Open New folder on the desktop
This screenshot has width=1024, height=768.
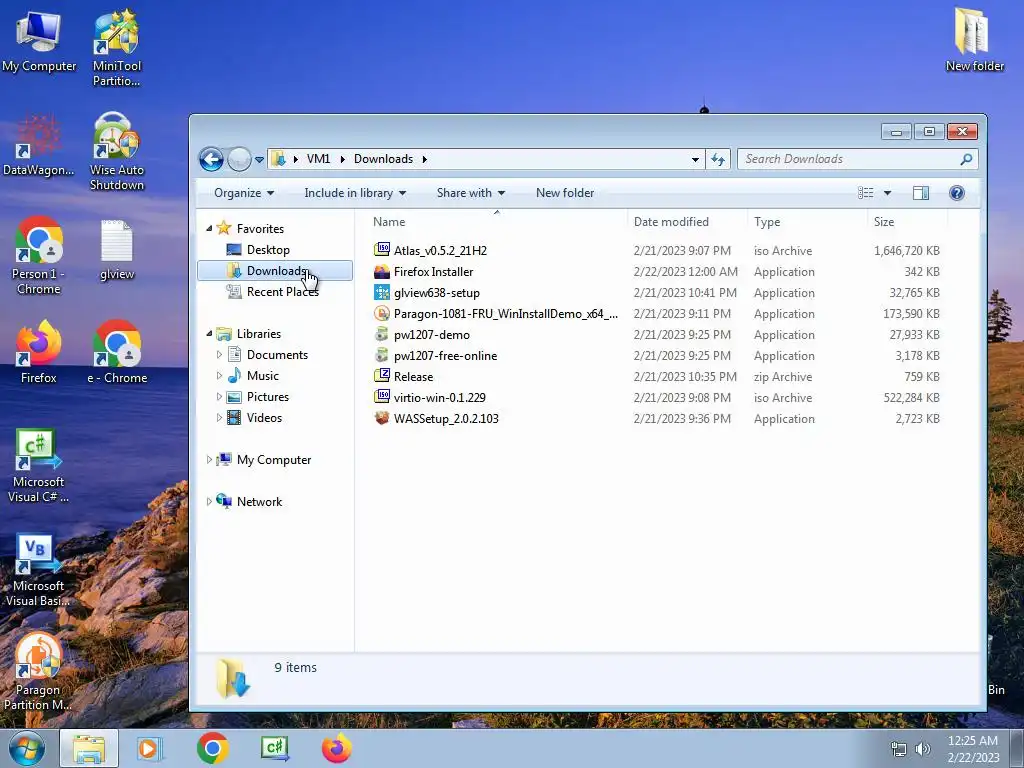974,40
